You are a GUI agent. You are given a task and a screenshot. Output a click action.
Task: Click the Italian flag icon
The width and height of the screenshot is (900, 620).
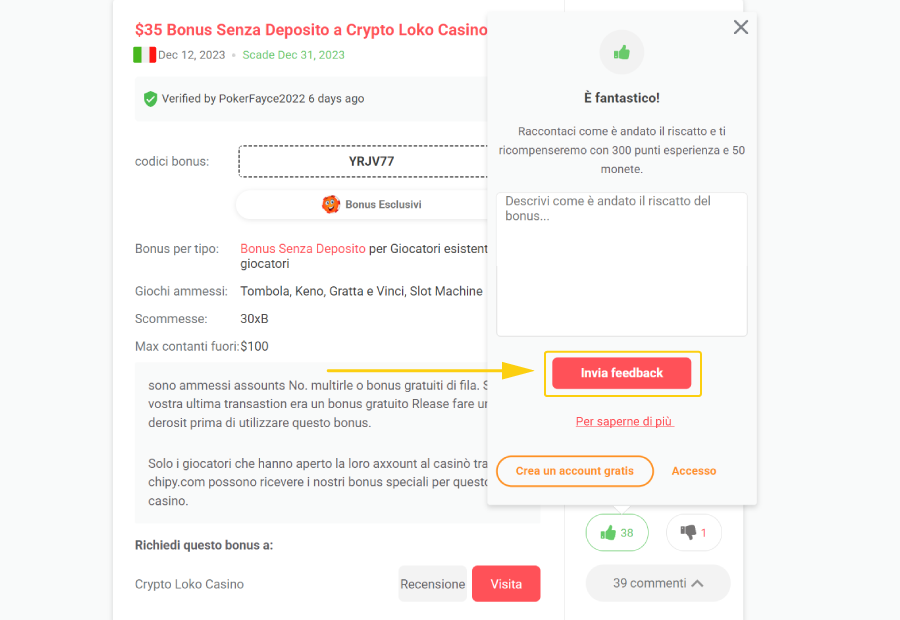point(144,55)
